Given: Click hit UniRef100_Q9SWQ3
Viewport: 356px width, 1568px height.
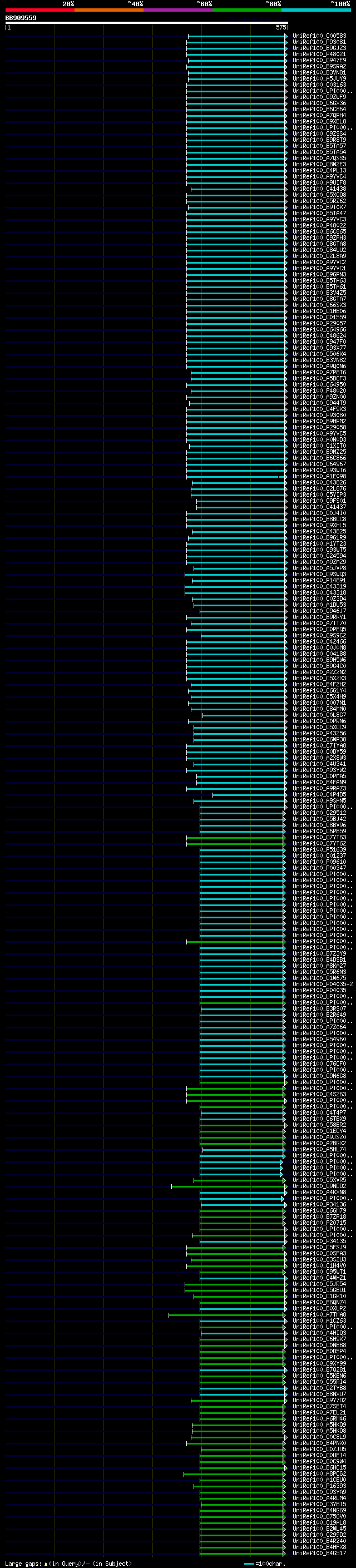Looking at the screenshot, I should tap(319, 575).
